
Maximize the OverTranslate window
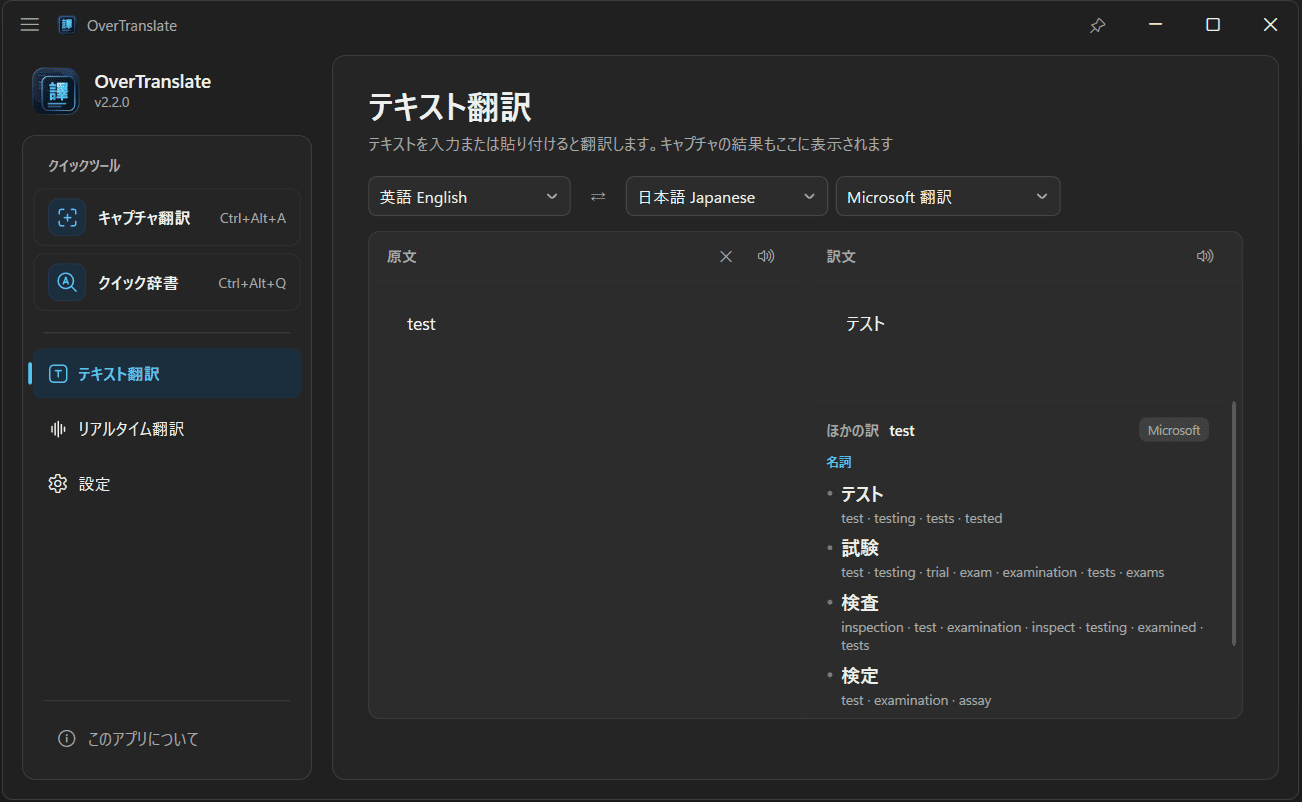tap(1213, 25)
